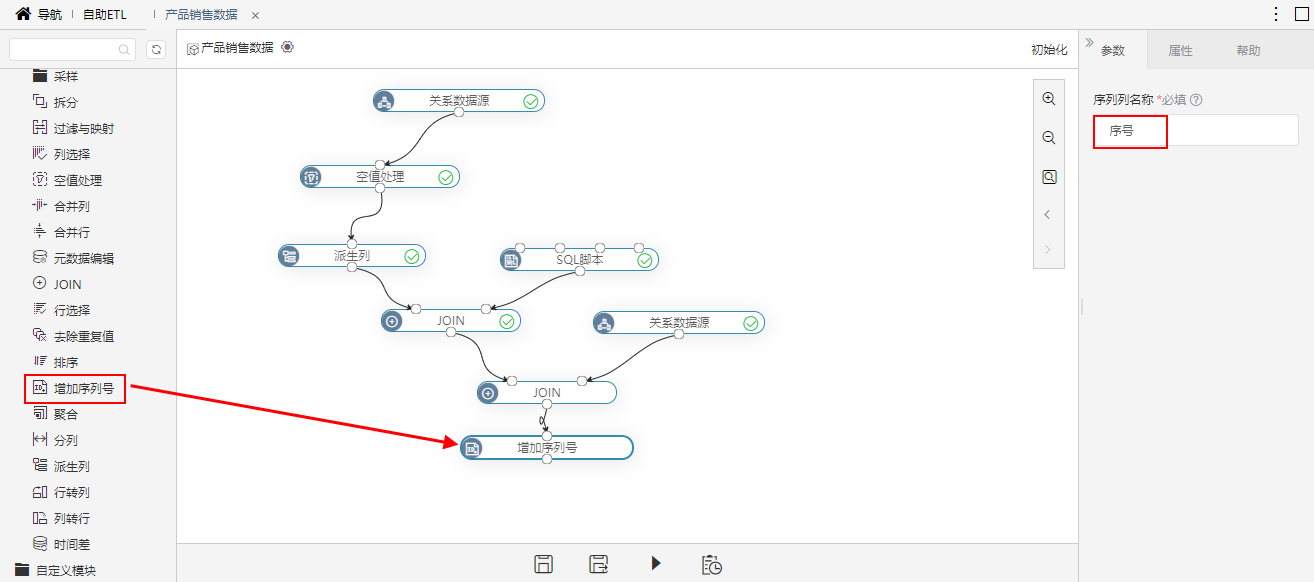Click the settings icon beside 产品销售数据 title
1314x582 pixels.
click(288, 47)
